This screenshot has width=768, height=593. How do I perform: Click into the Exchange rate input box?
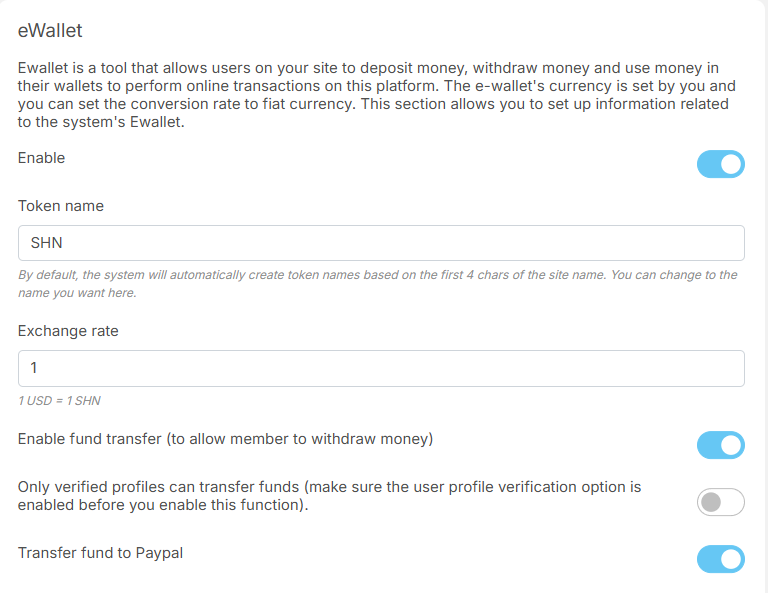click(381, 368)
